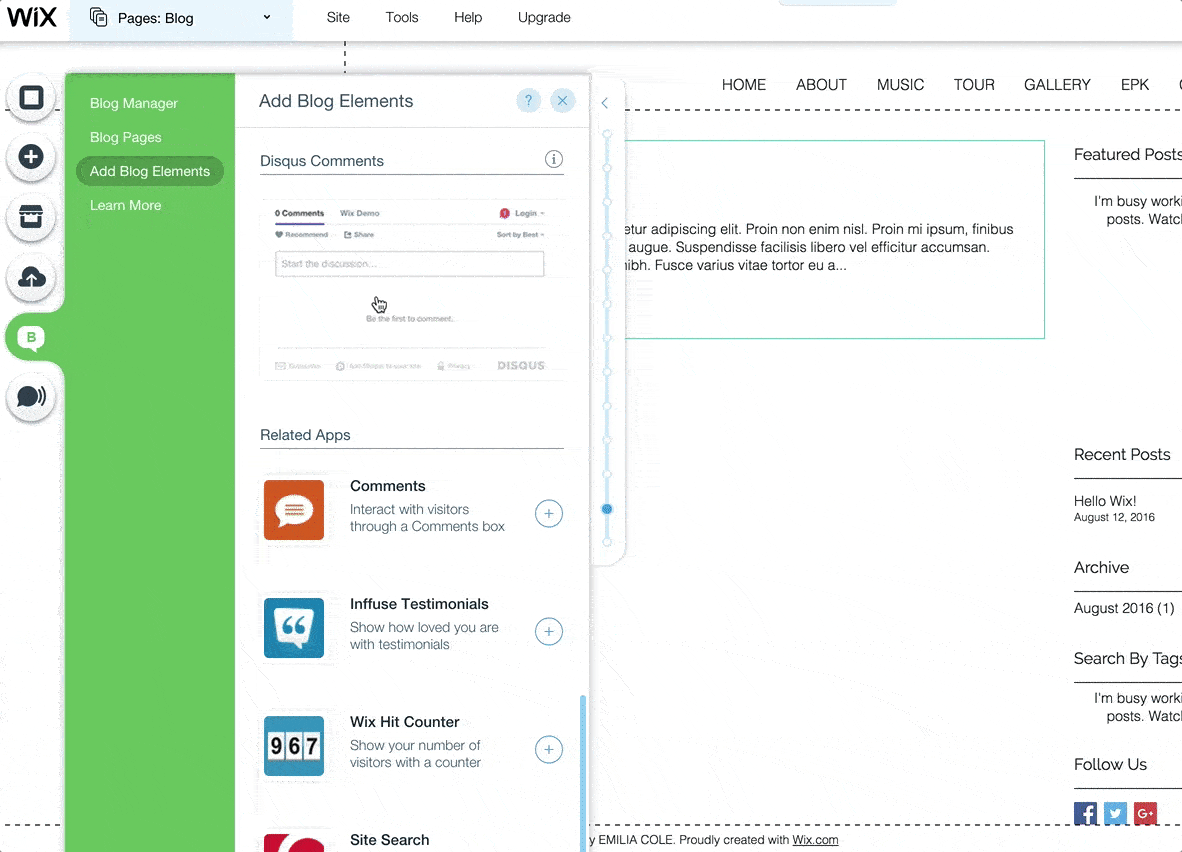Open the Pages: Blog dropdown

181,17
